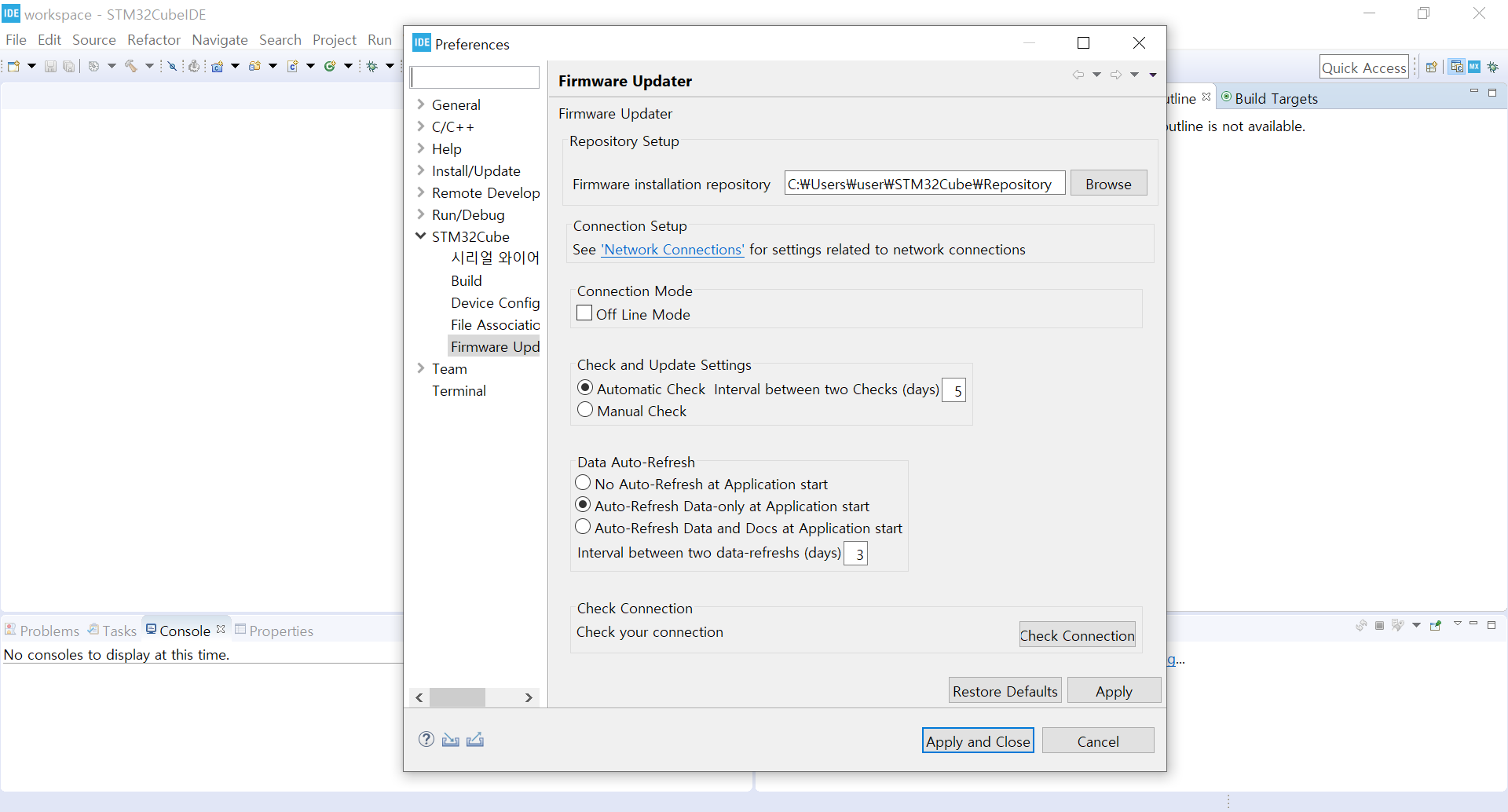This screenshot has height=812, width=1508.
Task: Click the Apply and Close button
Action: [x=978, y=741]
